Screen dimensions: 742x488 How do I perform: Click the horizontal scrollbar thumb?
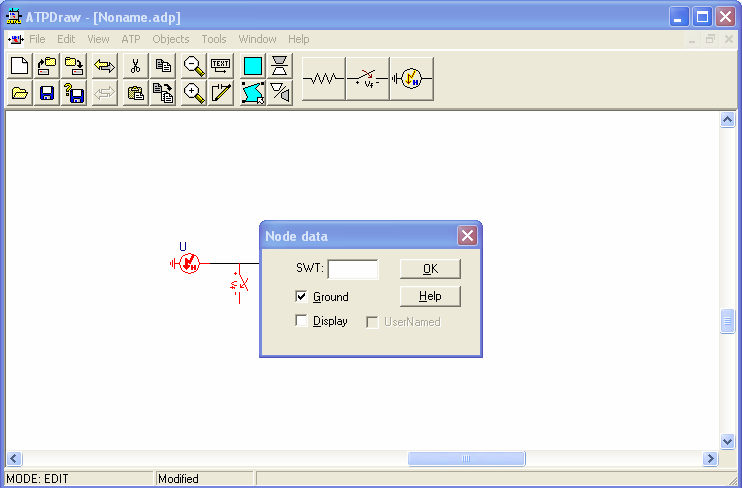(467, 458)
